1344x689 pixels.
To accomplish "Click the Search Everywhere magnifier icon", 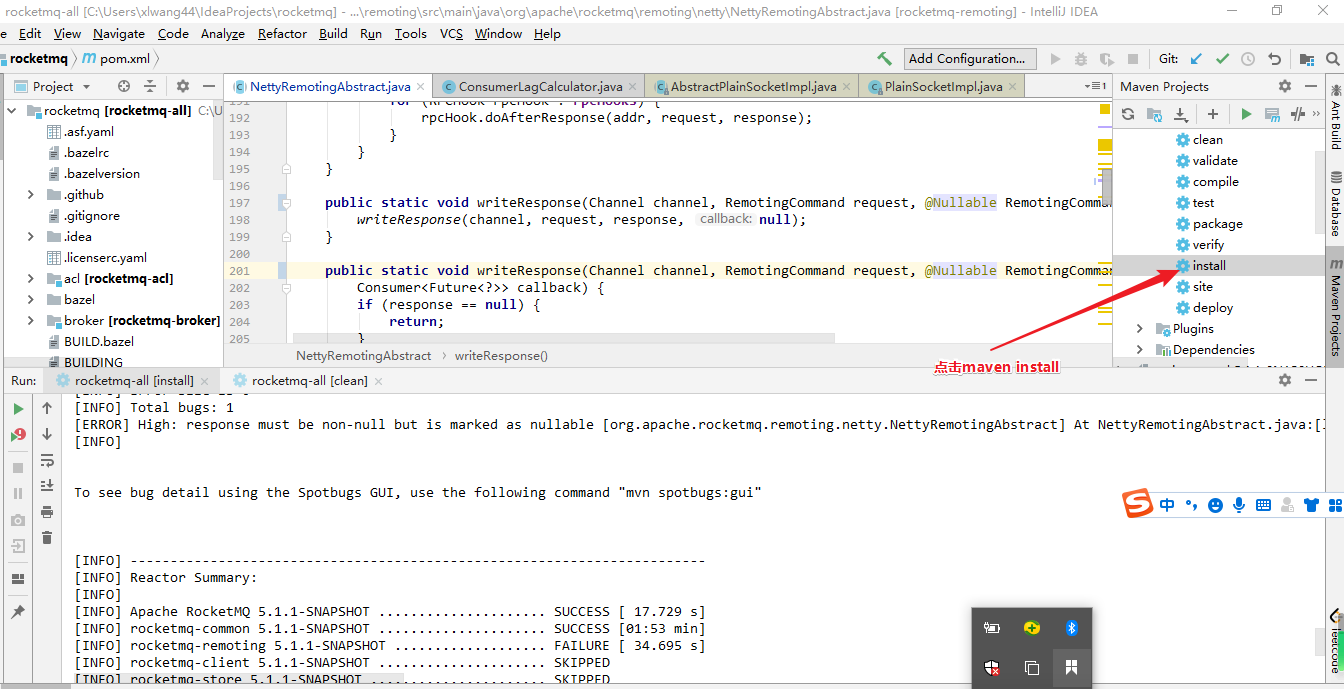I will [1334, 59].
